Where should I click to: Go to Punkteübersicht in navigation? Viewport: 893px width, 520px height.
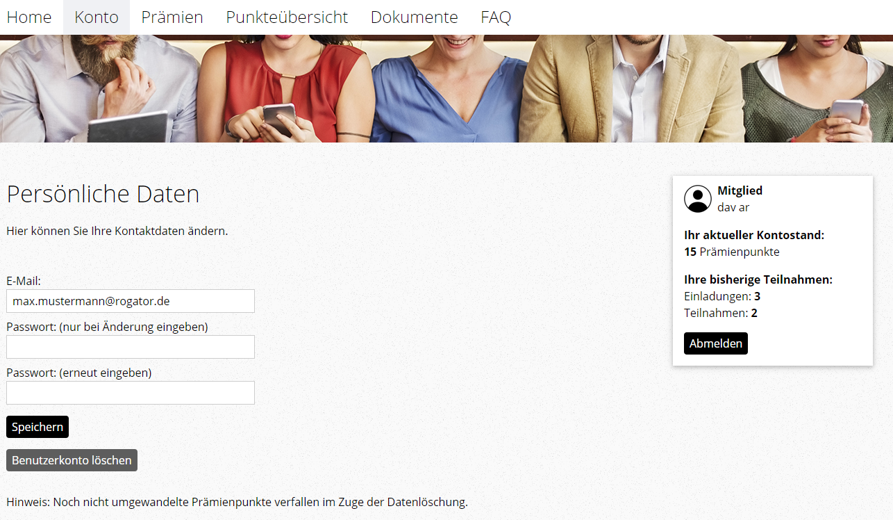coord(287,17)
